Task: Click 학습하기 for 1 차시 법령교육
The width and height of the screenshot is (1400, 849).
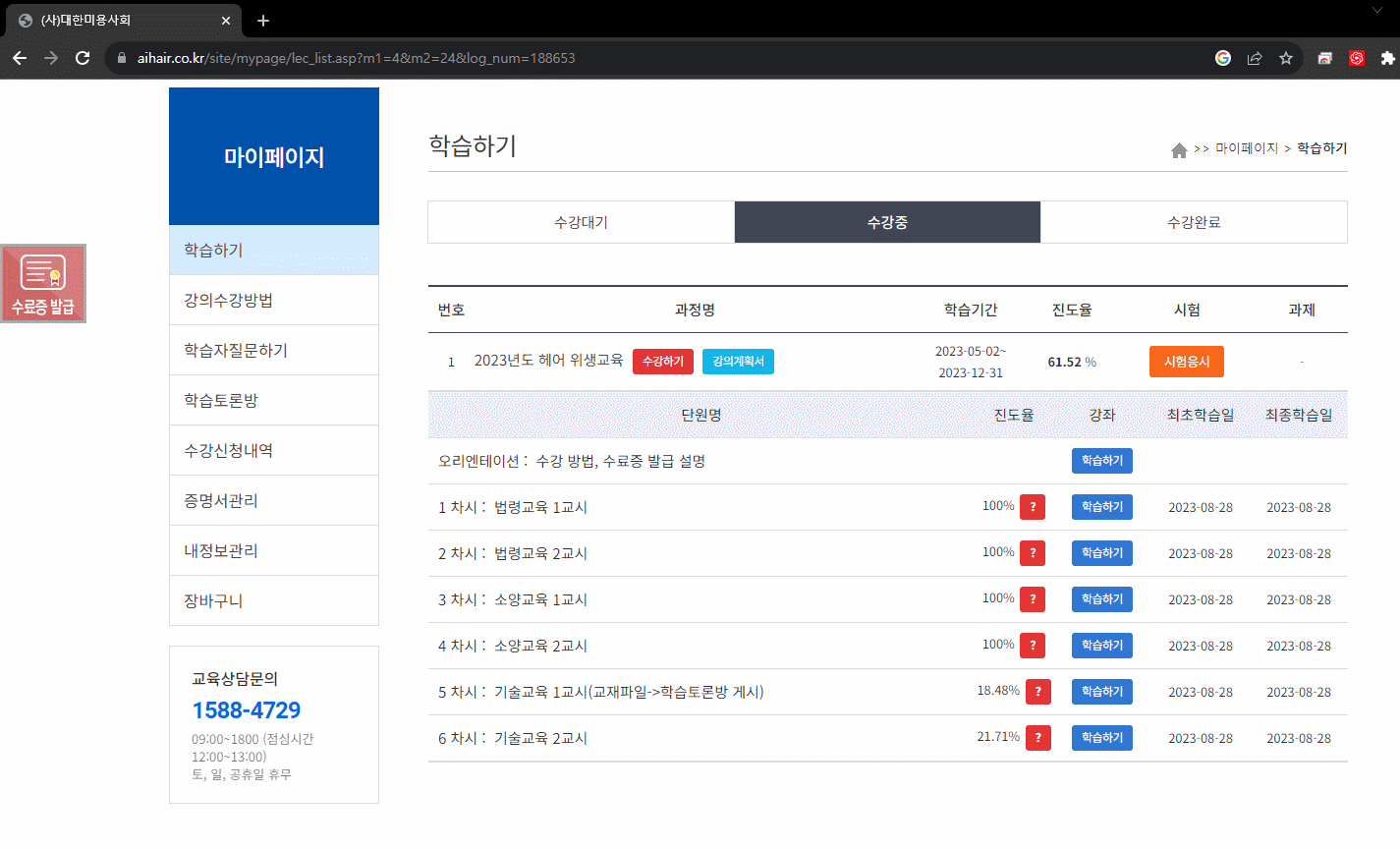Action: coord(1102,507)
